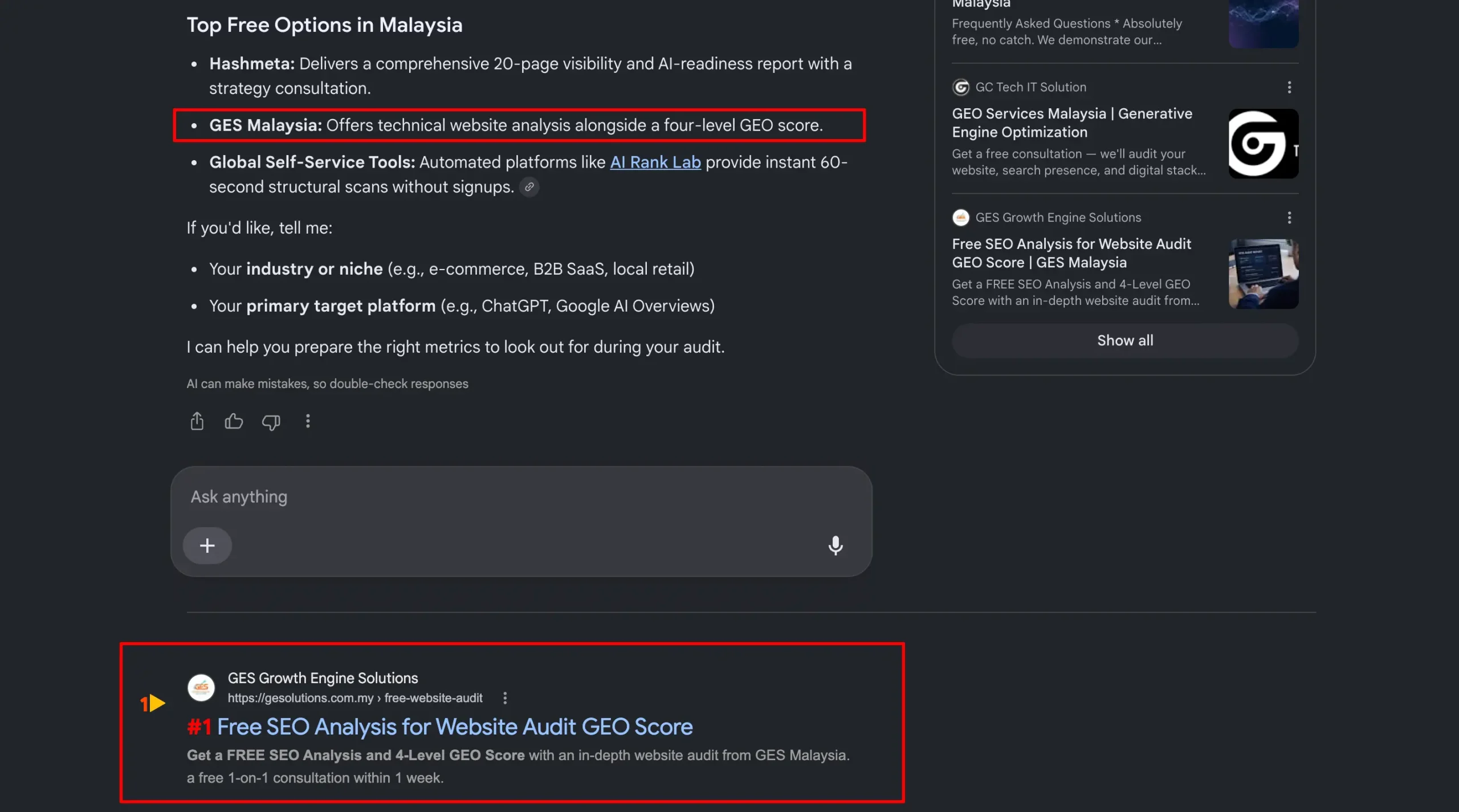Viewport: 1459px width, 812px height.
Task: Start voice input with the microphone
Action: 836,545
